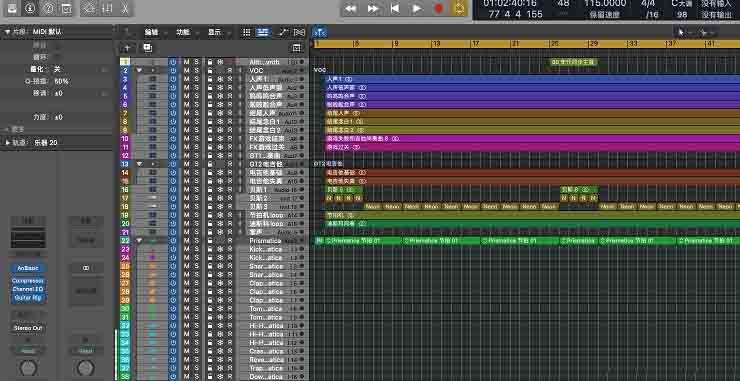The image size is (740, 381).
Task: Open the 量化 quantize value dropdown
Action: [x=57, y=69]
